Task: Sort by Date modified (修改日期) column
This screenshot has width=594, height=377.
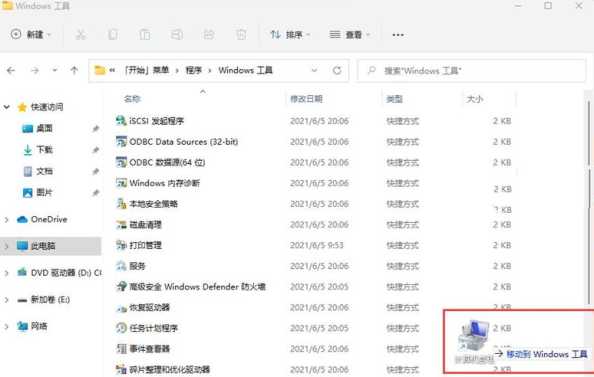Action: [306, 99]
